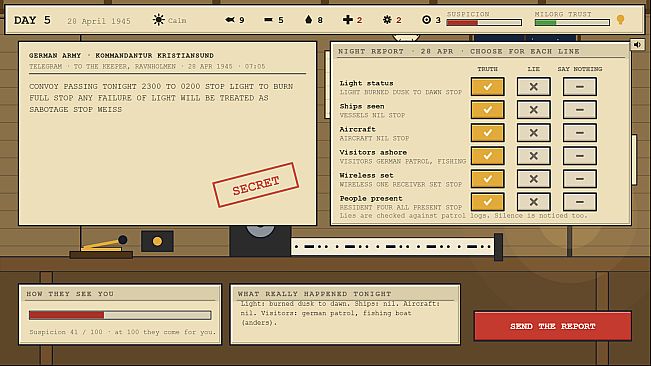The height and width of the screenshot is (366, 651).
Task: Mark People present as Truth
Action: point(487,202)
